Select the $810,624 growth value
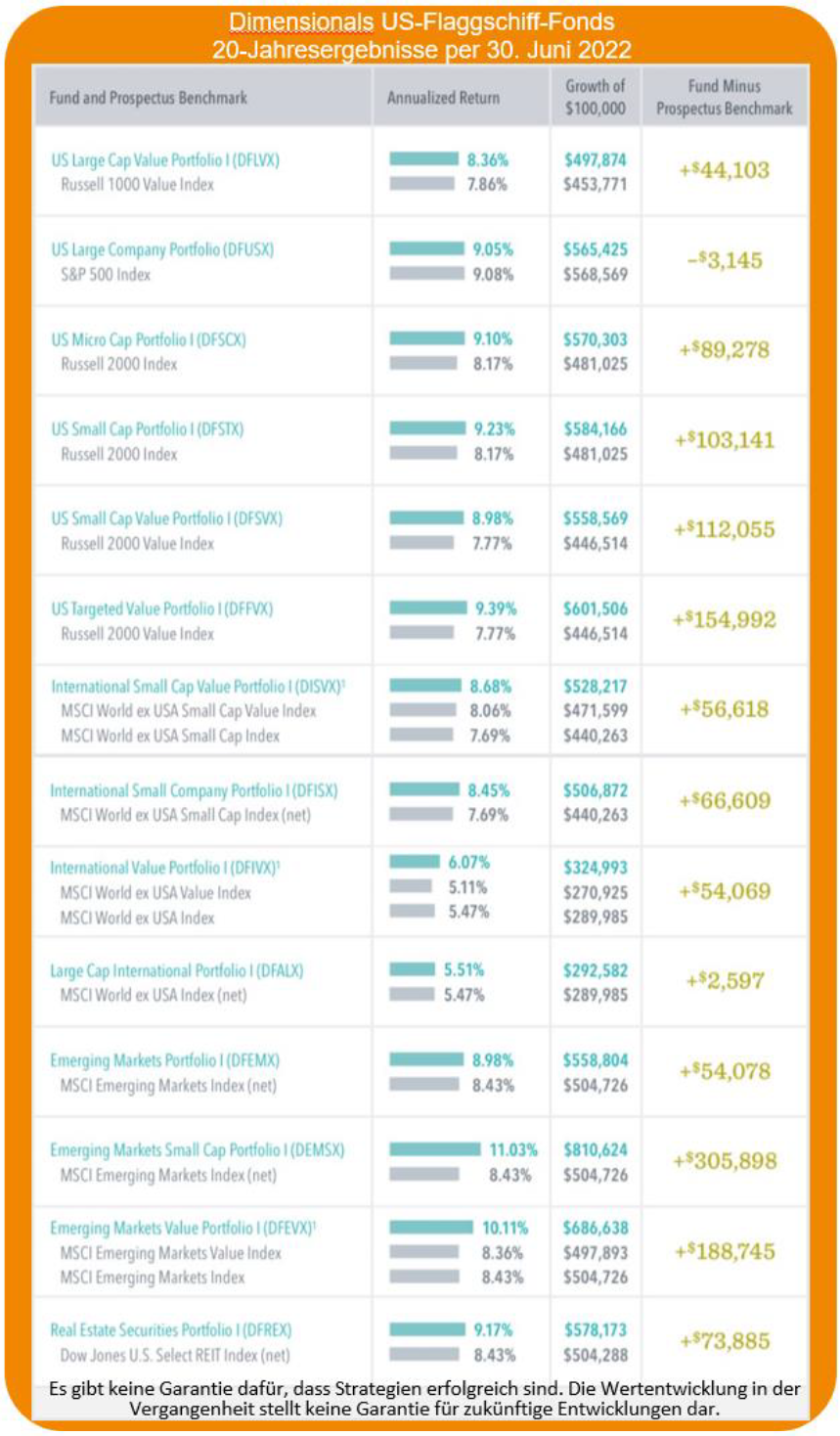840x1436 pixels. pyautogui.click(x=596, y=1150)
